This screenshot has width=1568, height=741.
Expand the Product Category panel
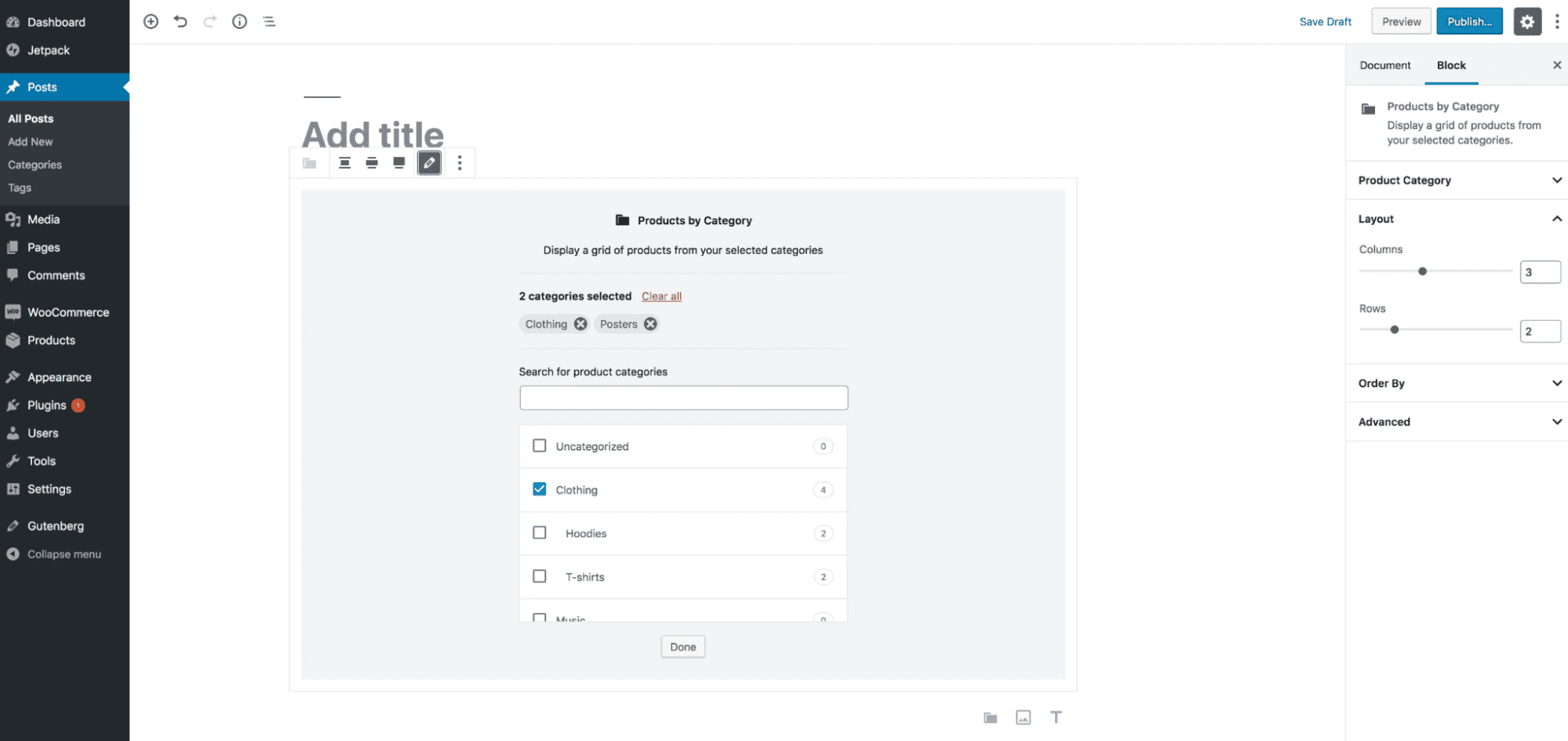(1457, 180)
